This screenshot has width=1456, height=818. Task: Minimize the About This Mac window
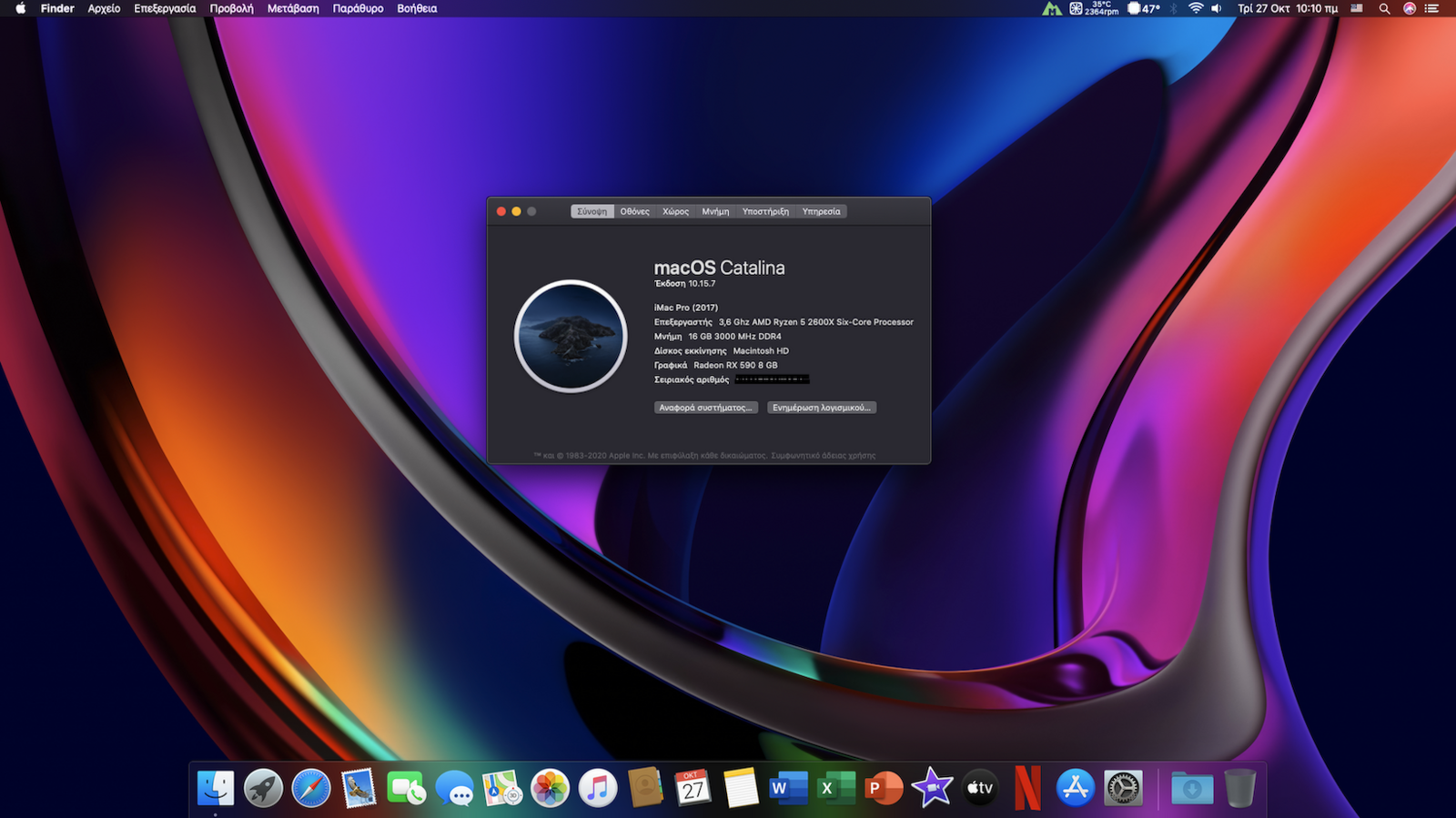516,211
